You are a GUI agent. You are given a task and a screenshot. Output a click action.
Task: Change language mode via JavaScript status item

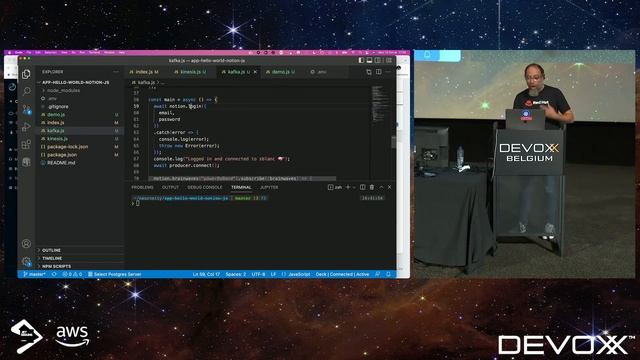pos(296,274)
